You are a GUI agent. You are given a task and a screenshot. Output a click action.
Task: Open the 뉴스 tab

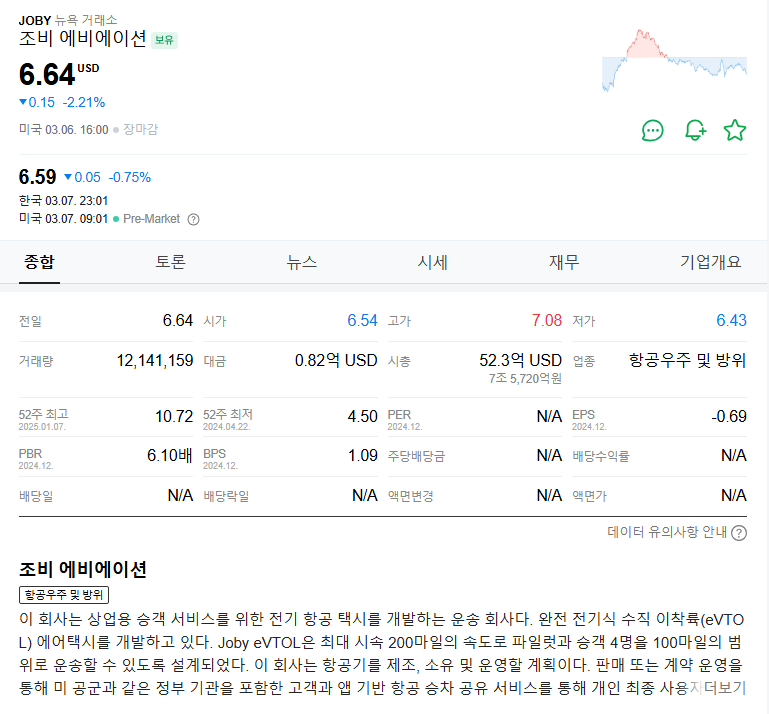[x=302, y=262]
